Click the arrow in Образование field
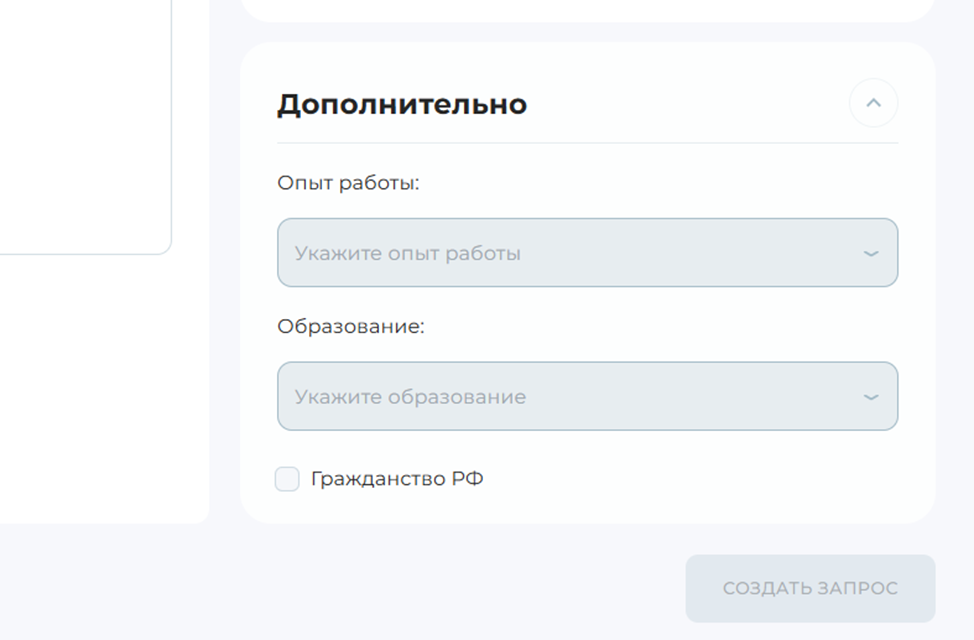The width and height of the screenshot is (974, 640). point(871,397)
